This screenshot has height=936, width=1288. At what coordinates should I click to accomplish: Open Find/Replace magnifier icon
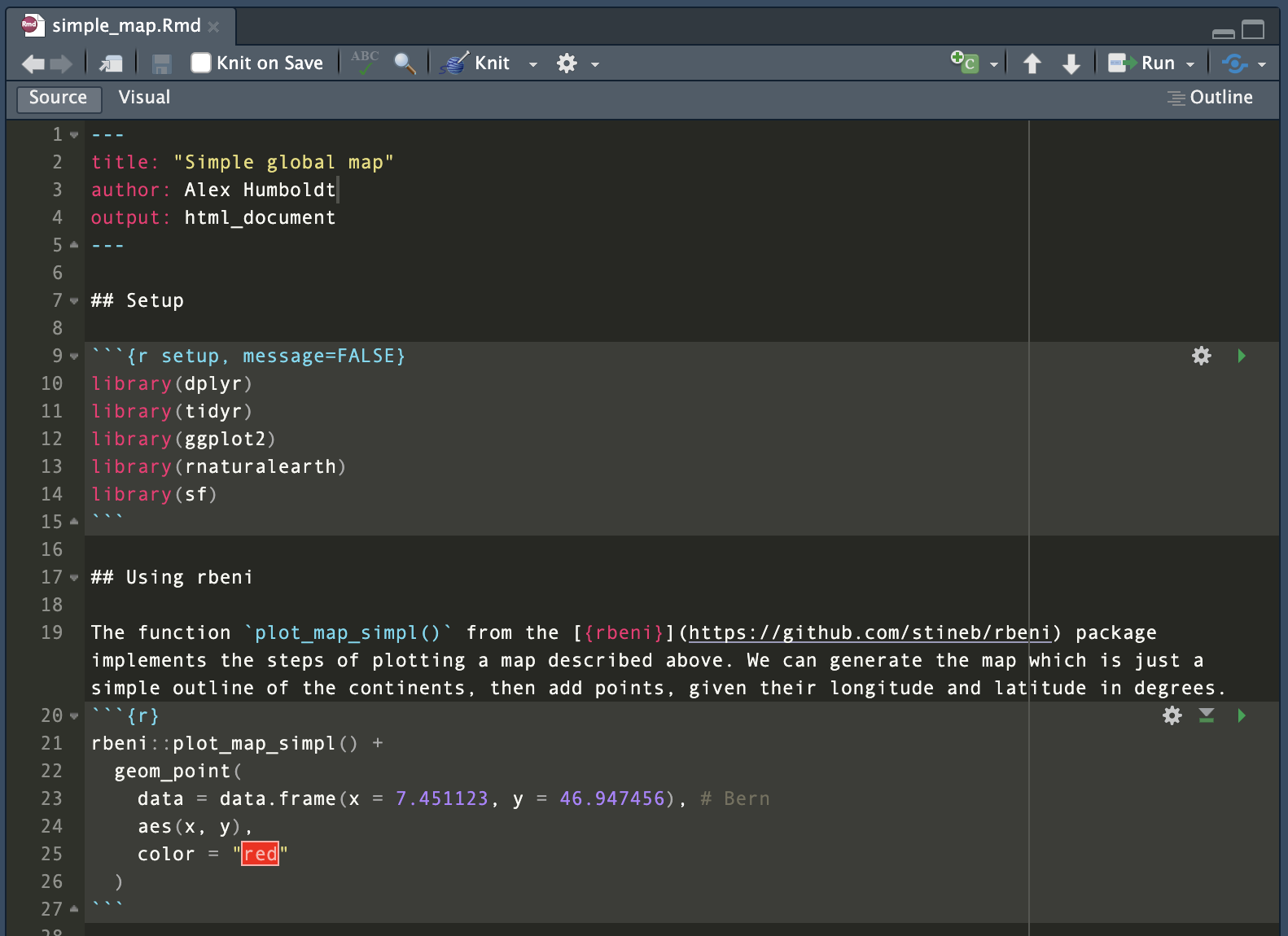point(405,63)
